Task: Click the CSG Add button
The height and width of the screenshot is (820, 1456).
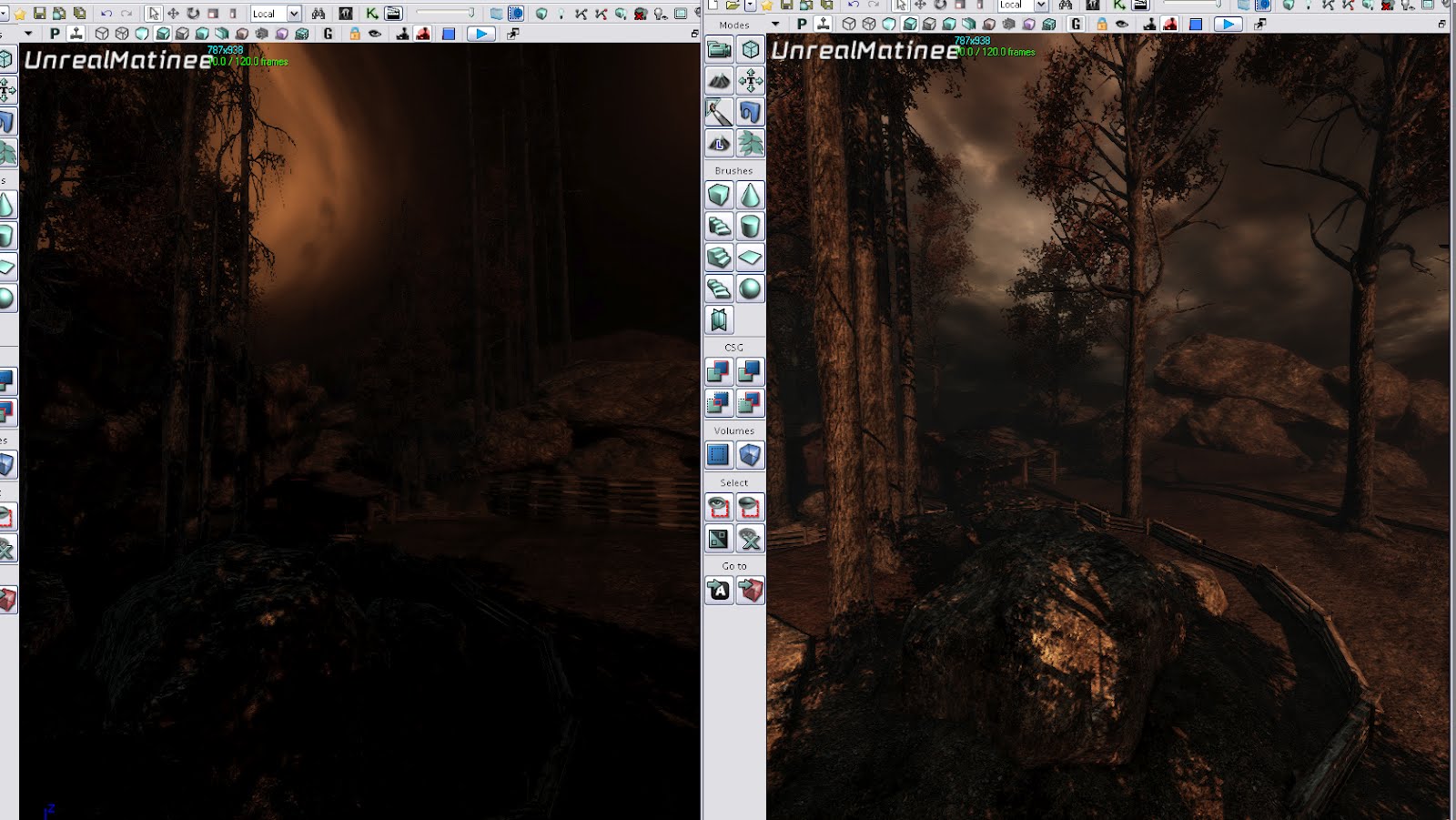Action: [719, 371]
